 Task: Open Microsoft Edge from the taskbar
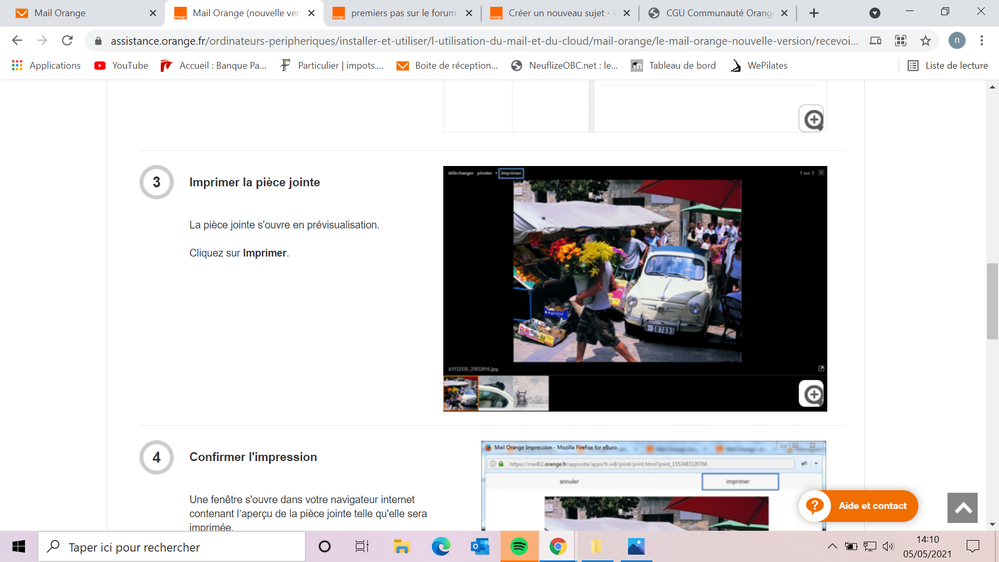pyautogui.click(x=441, y=547)
